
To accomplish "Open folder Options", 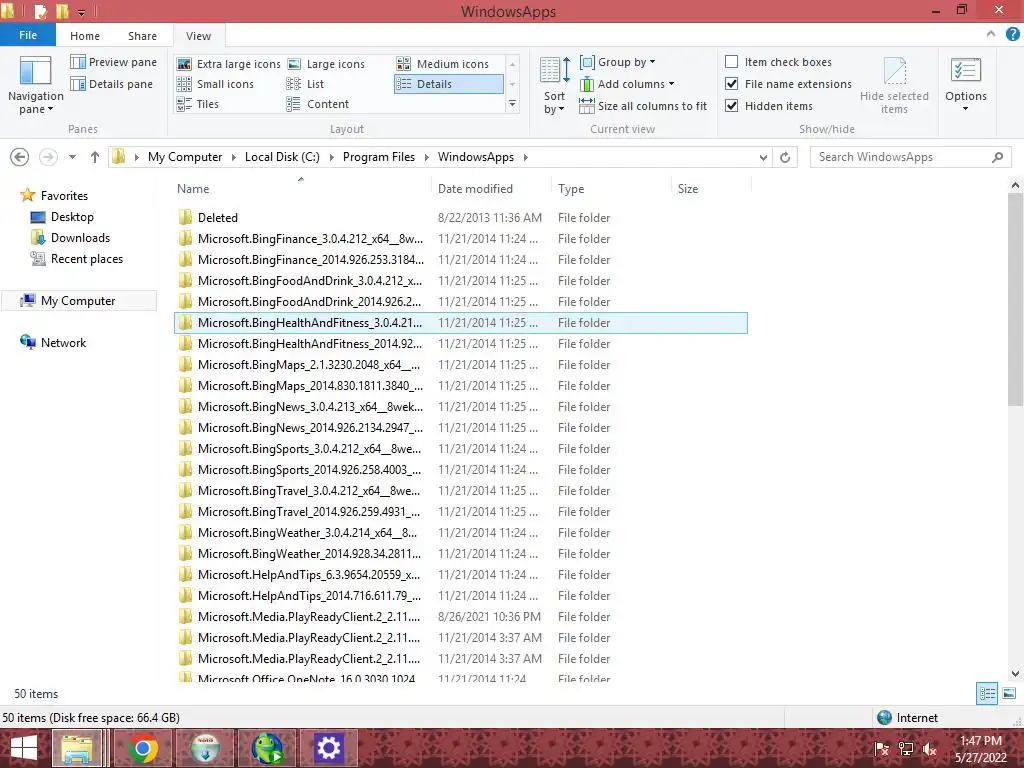I will (965, 85).
